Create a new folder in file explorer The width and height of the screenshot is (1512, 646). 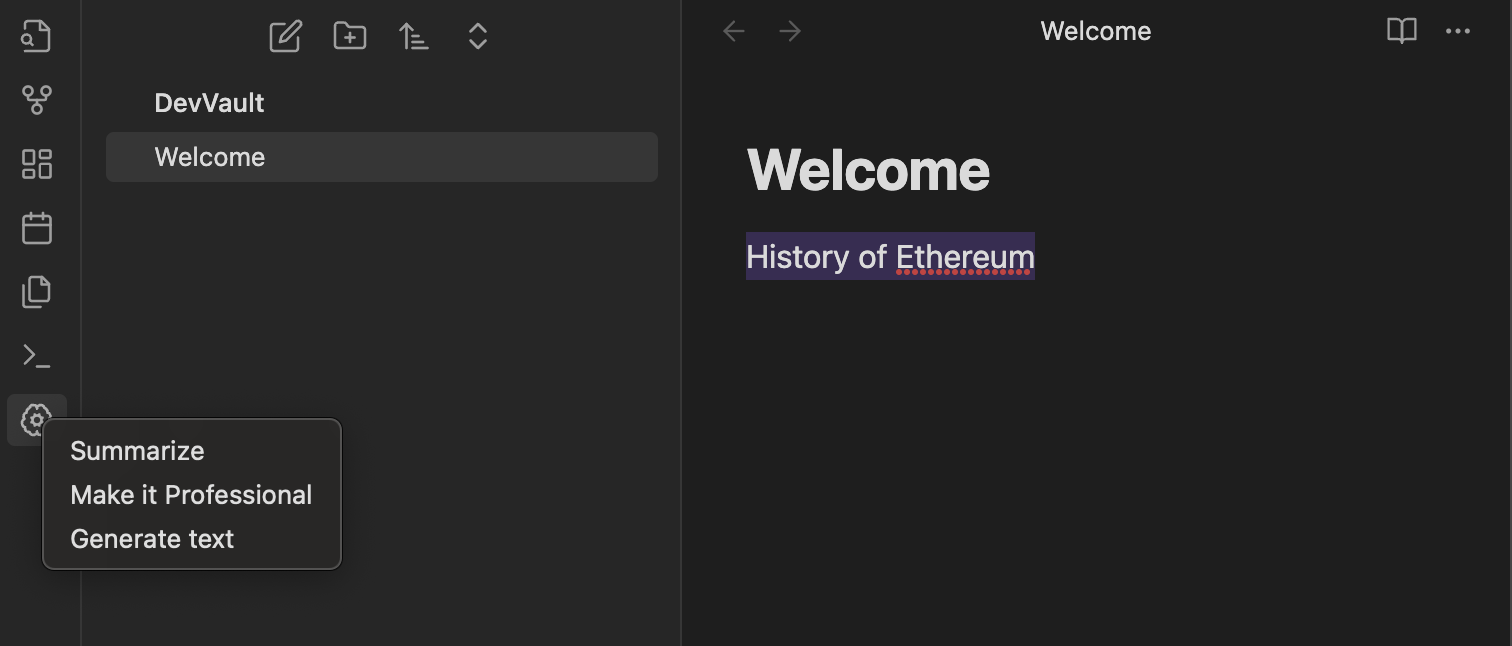pyautogui.click(x=349, y=37)
